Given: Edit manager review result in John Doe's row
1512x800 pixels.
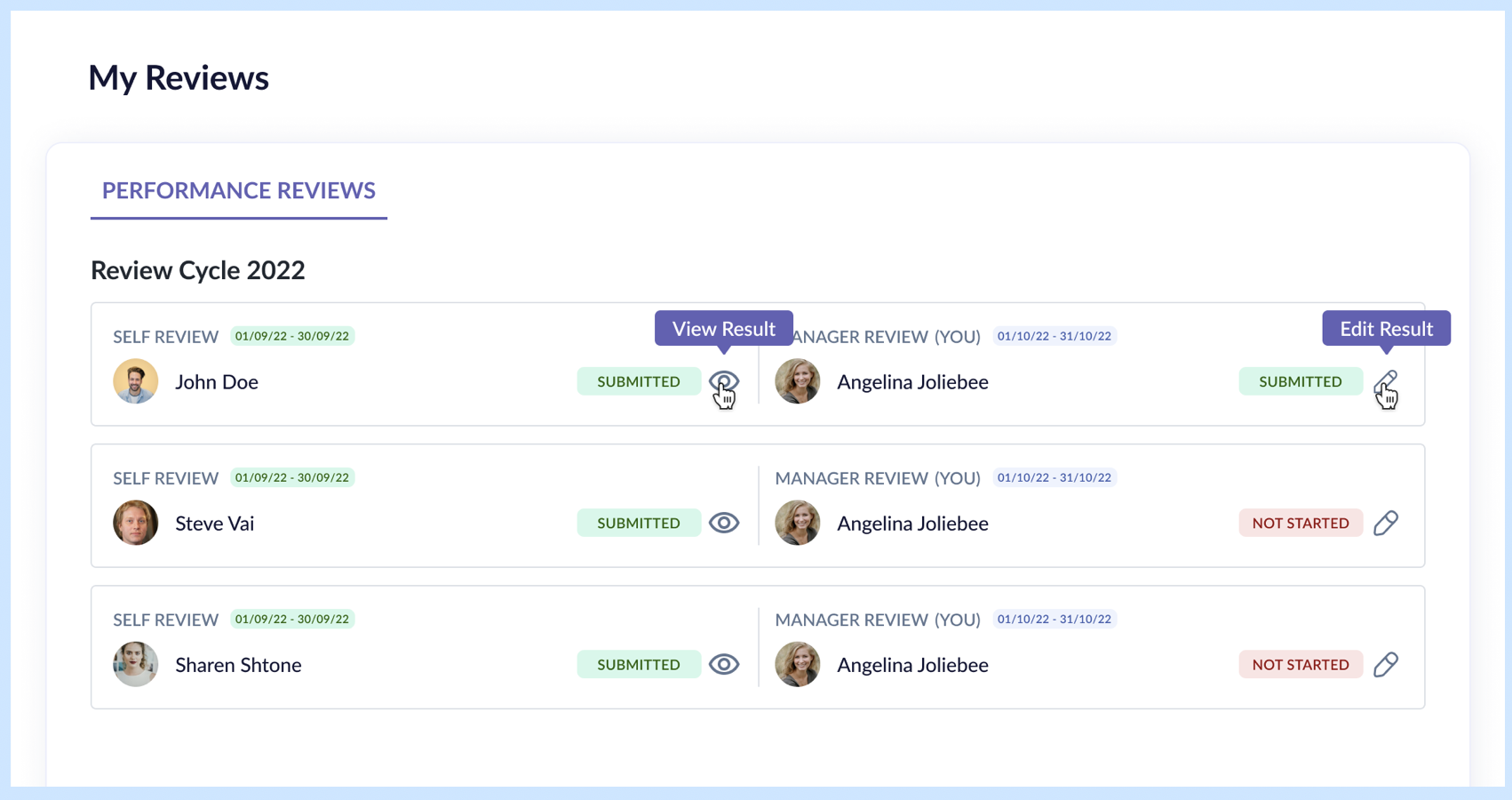Looking at the screenshot, I should point(1385,383).
